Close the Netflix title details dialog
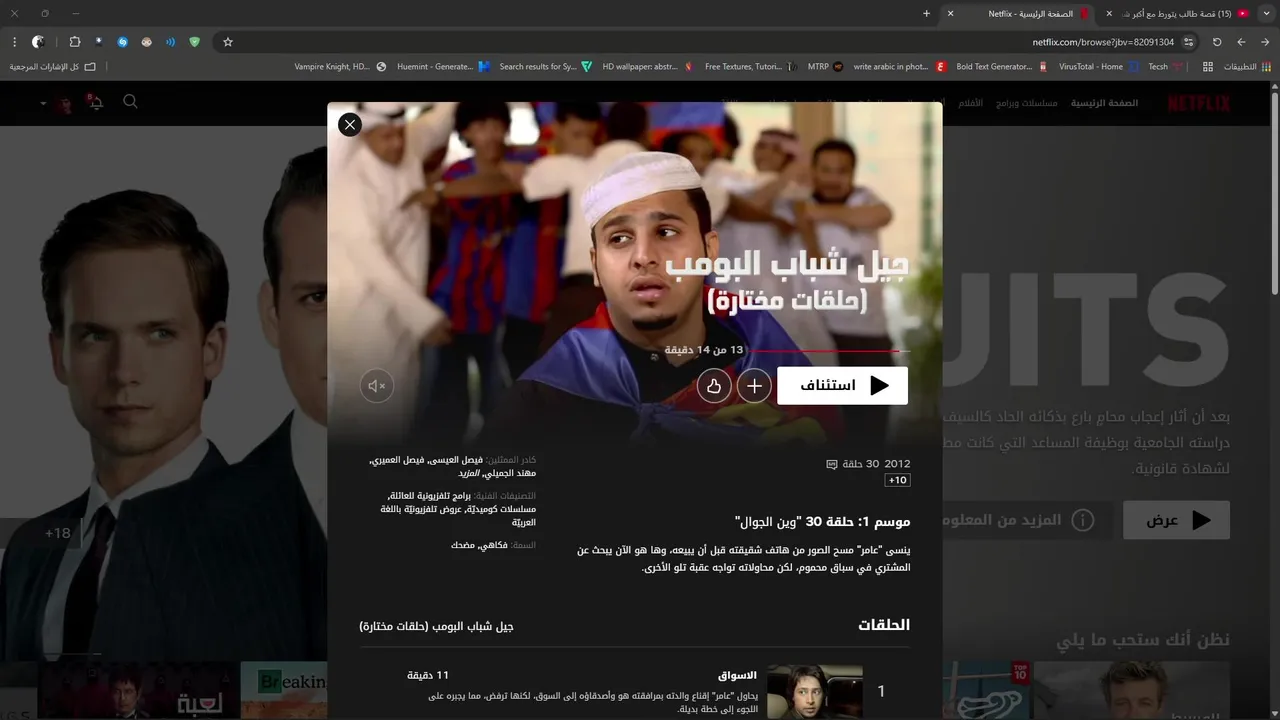The width and height of the screenshot is (1280, 720). 349,124
